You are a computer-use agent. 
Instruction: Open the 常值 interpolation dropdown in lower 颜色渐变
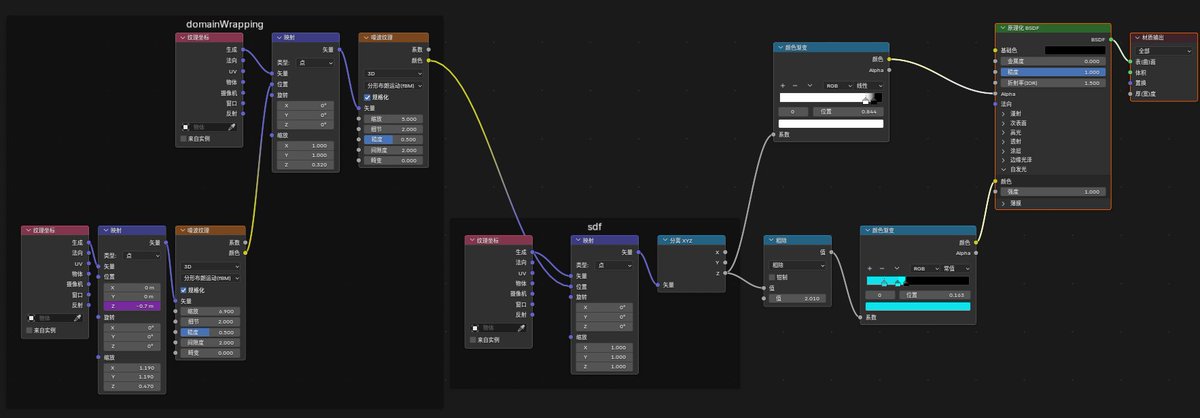pos(954,268)
